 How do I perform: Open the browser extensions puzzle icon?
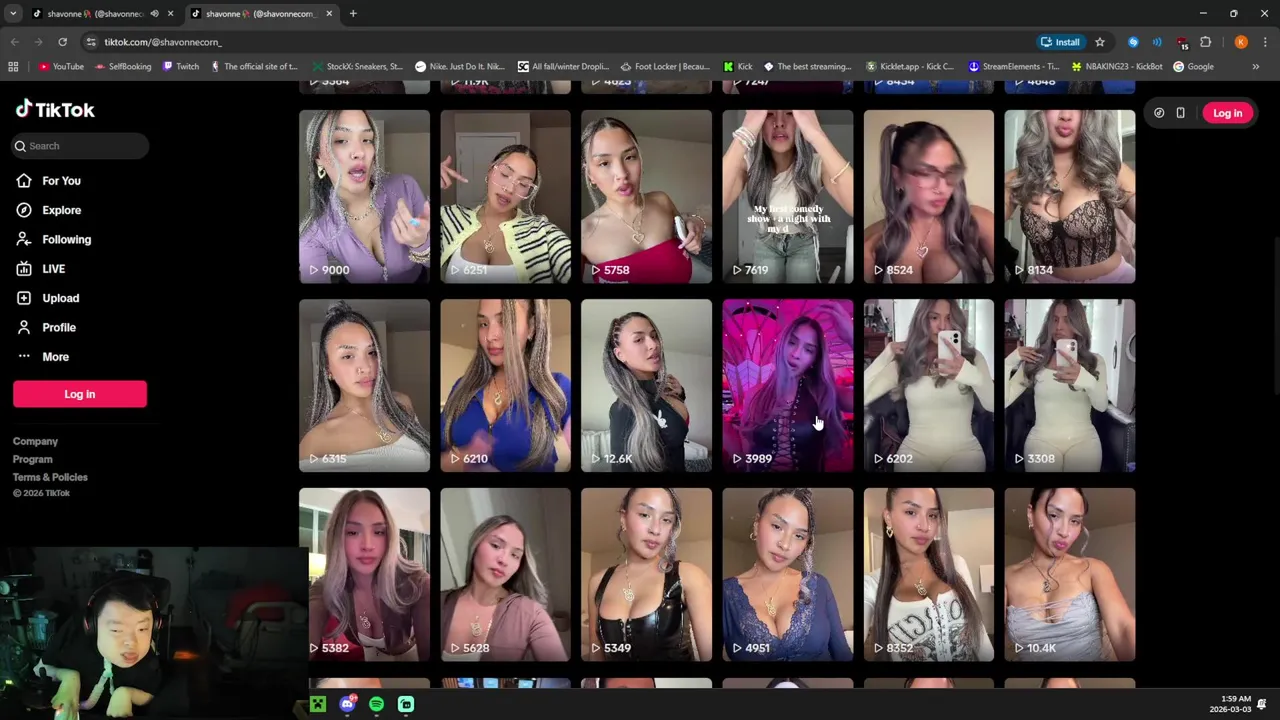[1206, 42]
